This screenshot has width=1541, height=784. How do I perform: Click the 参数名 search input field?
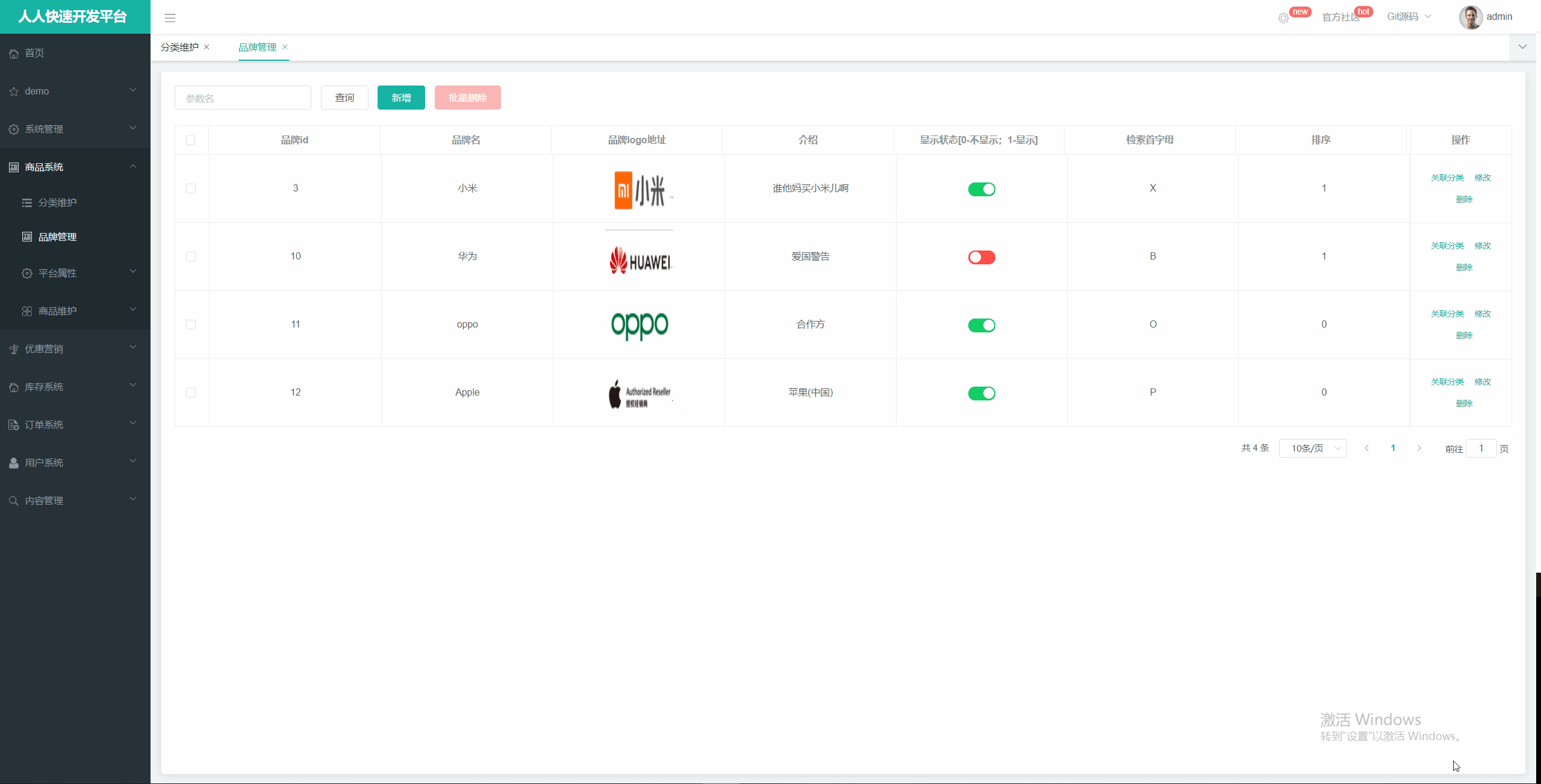point(243,98)
